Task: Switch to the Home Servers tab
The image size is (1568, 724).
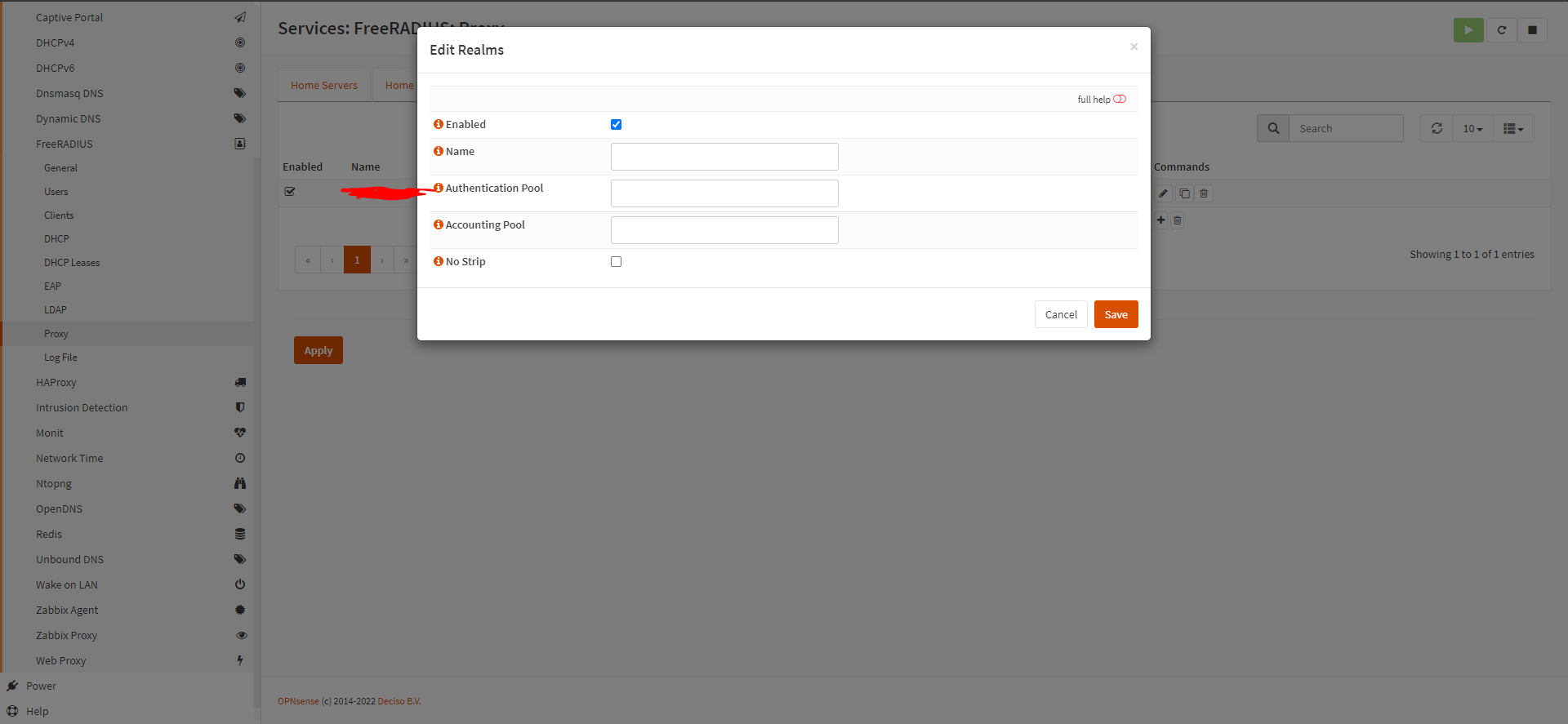Action: (x=324, y=85)
